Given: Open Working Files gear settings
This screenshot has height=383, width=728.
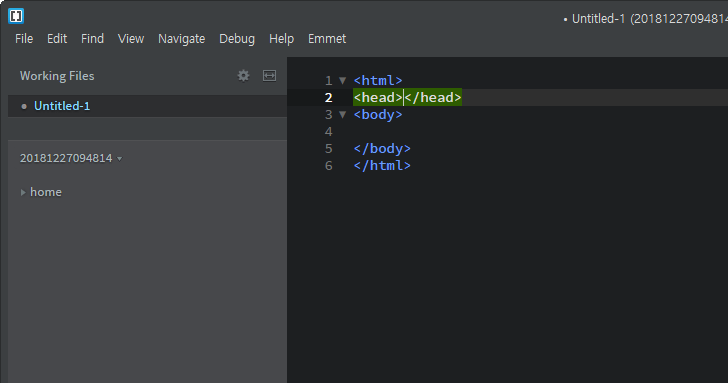Looking at the screenshot, I should click(243, 76).
